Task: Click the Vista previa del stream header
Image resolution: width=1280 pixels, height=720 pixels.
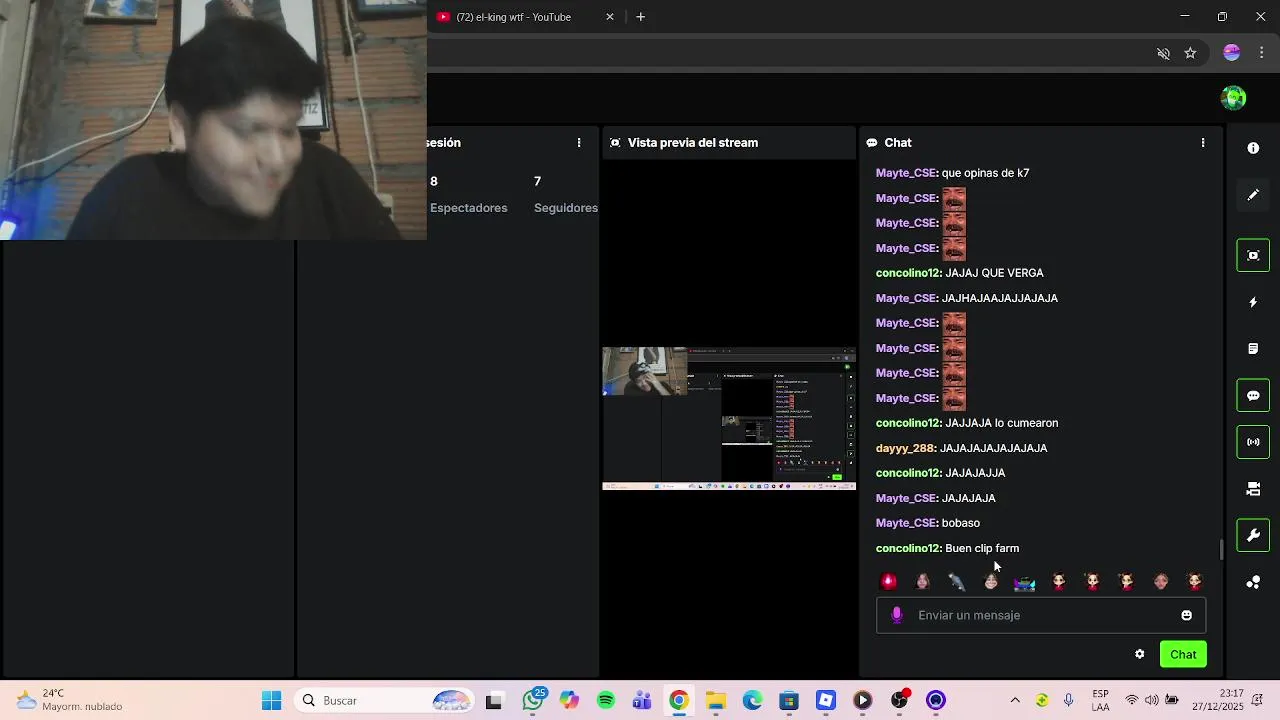Action: [693, 143]
